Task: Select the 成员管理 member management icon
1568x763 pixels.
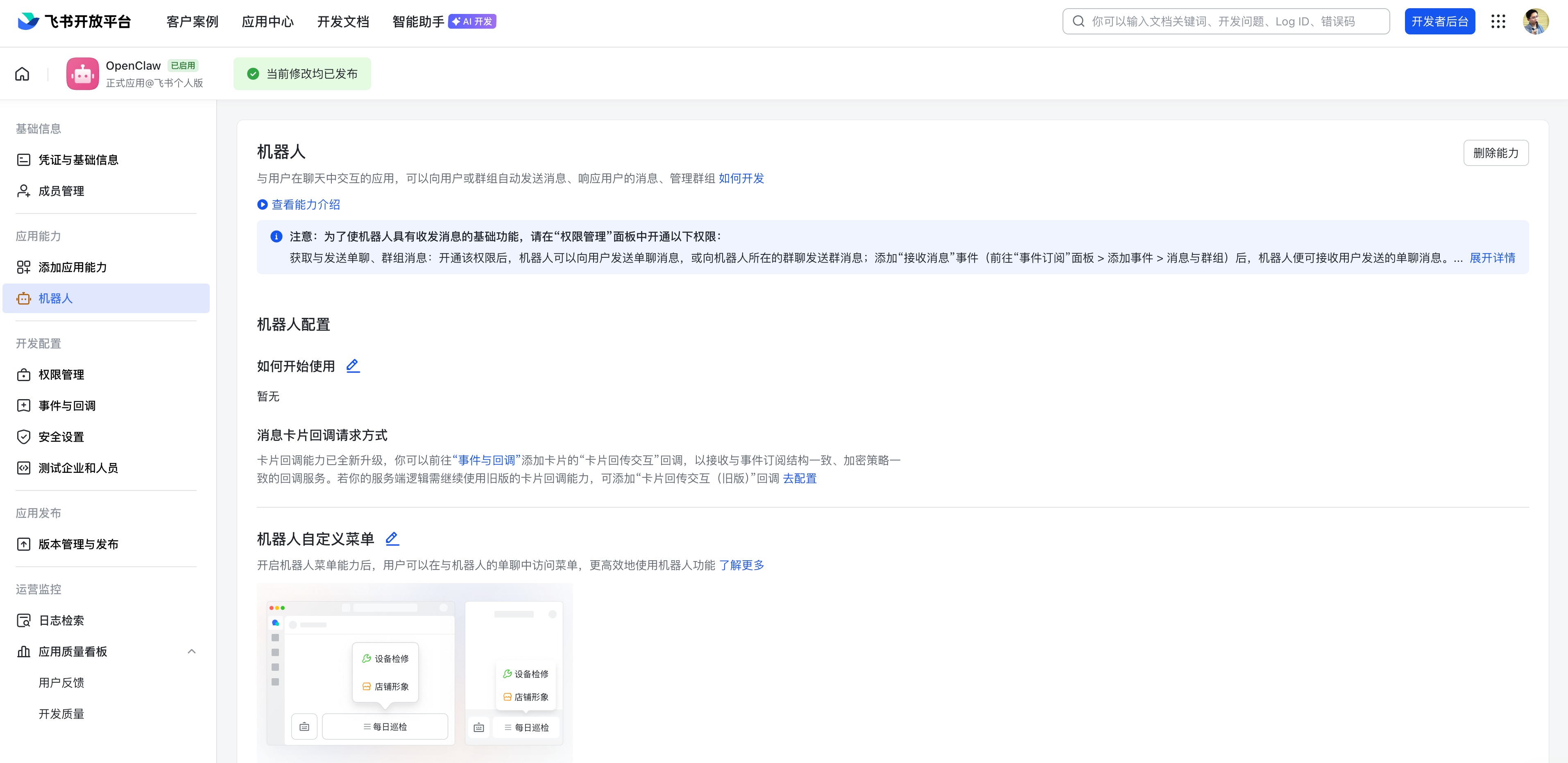Action: click(23, 191)
